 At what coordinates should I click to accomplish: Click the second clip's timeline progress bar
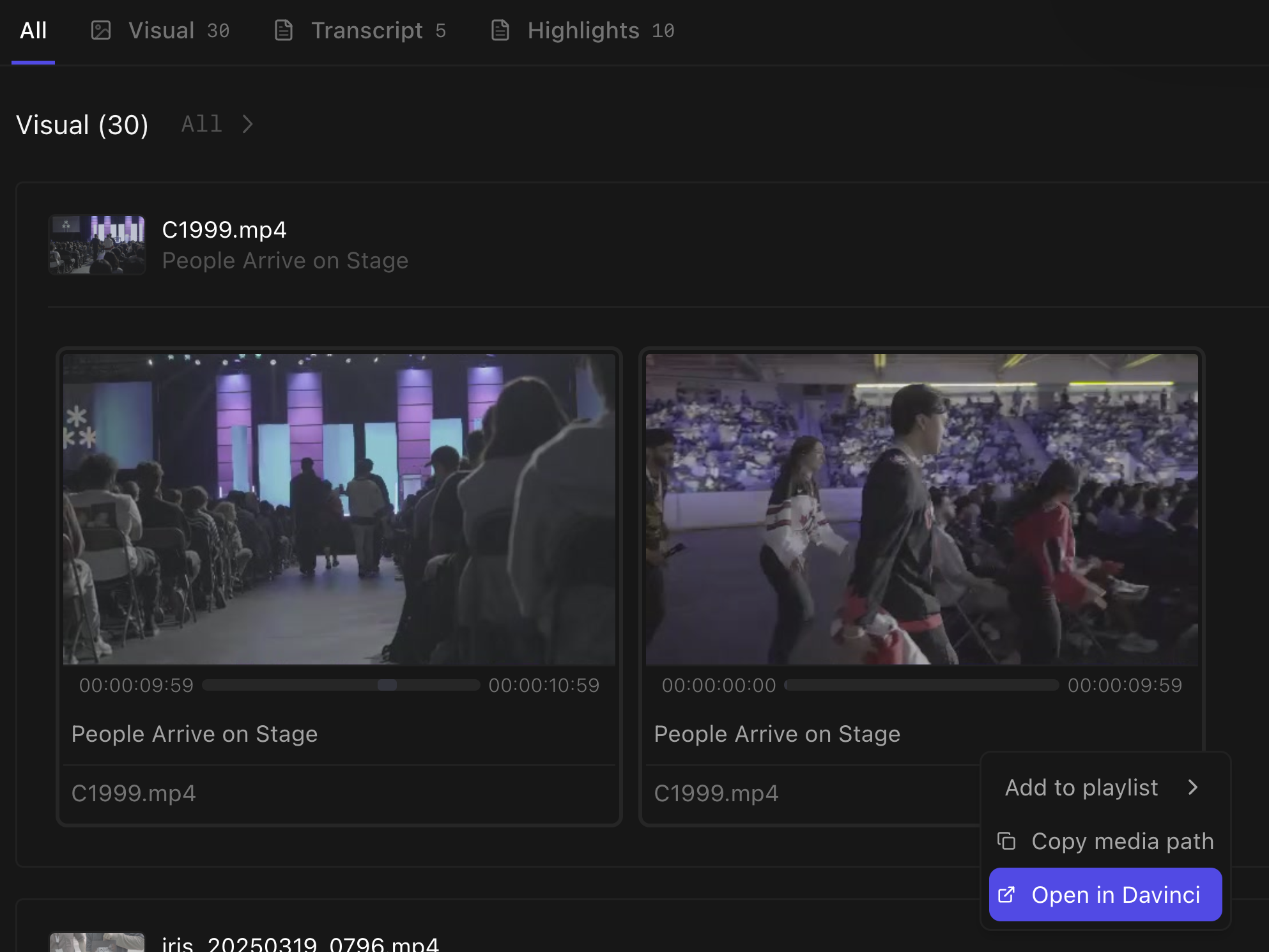(921, 685)
